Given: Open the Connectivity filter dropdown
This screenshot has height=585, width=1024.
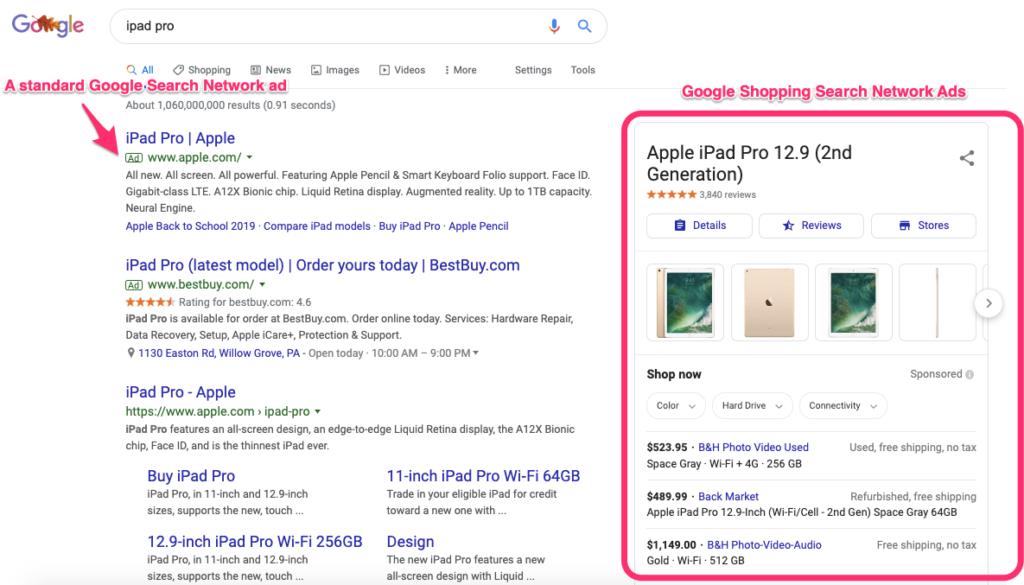Looking at the screenshot, I should click(x=842, y=406).
